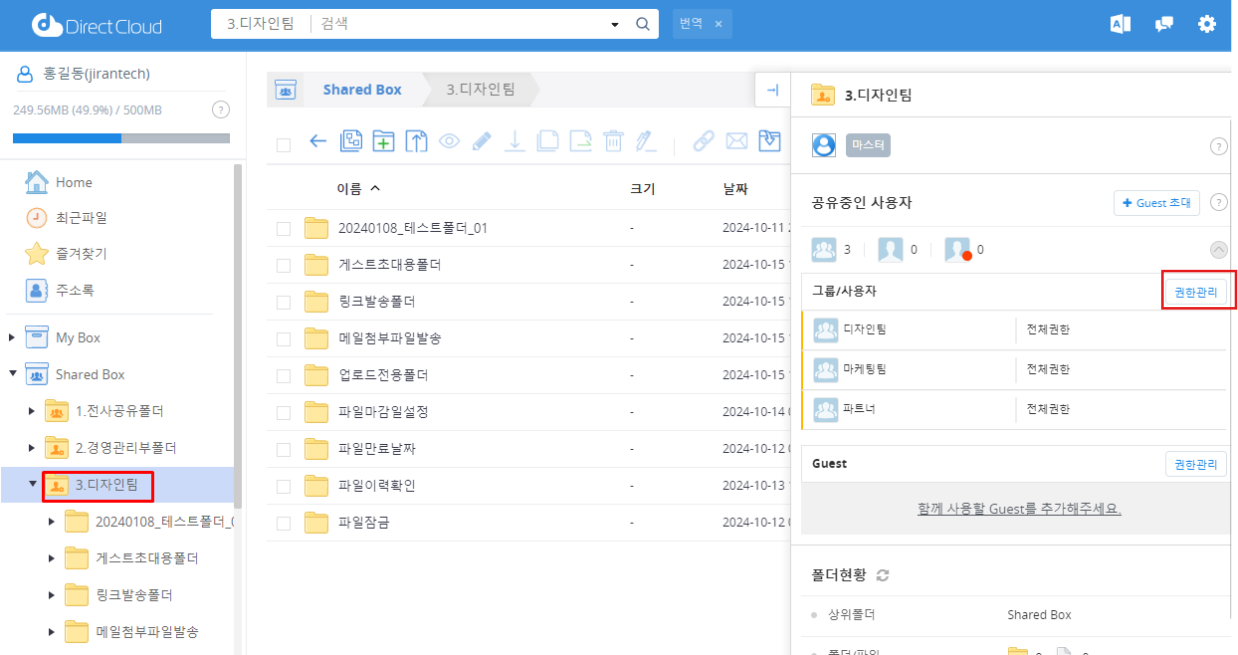Click the upload file toolbar icon

(x=416, y=142)
